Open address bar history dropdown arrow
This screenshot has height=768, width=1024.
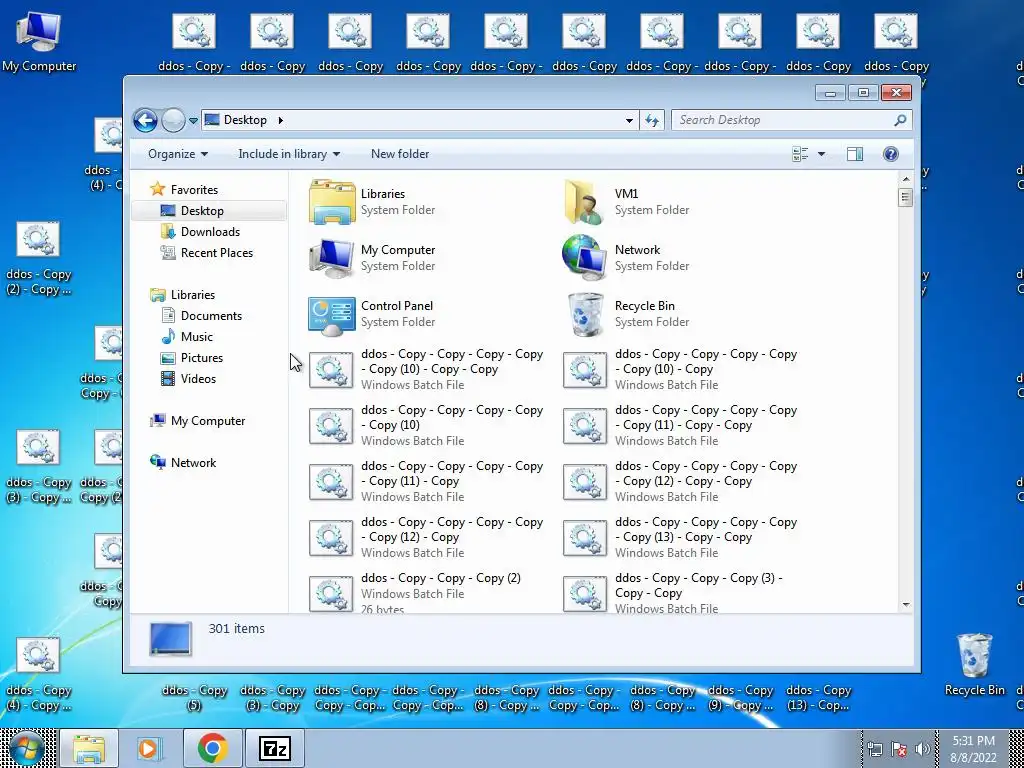629,120
